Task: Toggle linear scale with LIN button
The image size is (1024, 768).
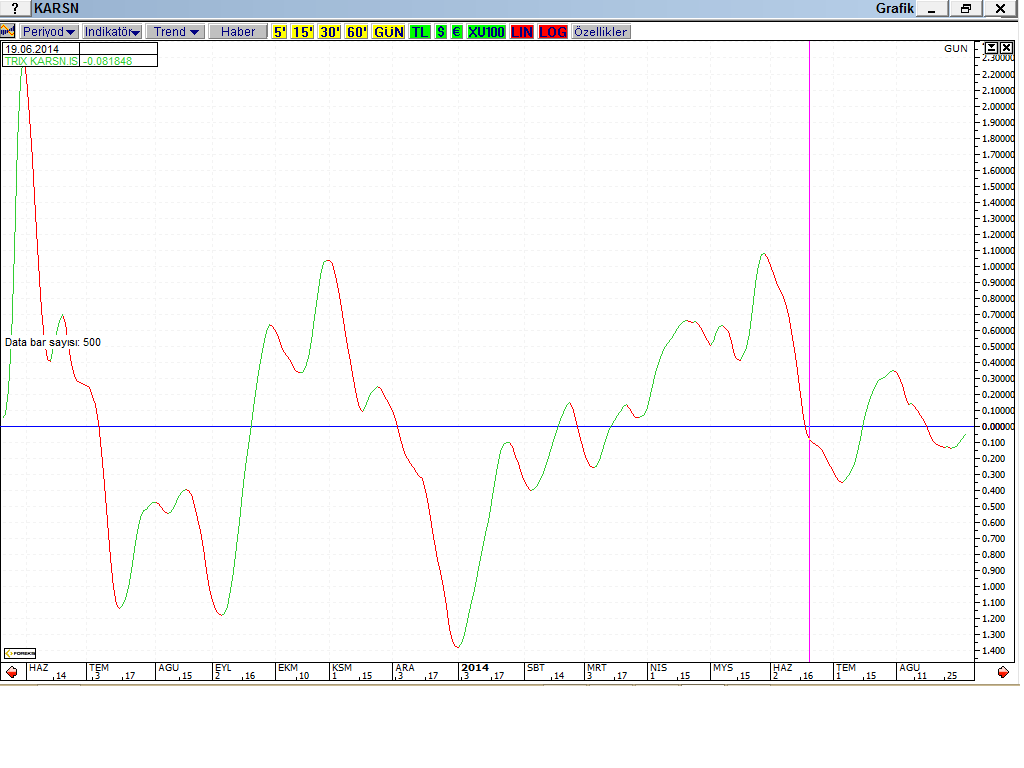Action: coord(522,32)
